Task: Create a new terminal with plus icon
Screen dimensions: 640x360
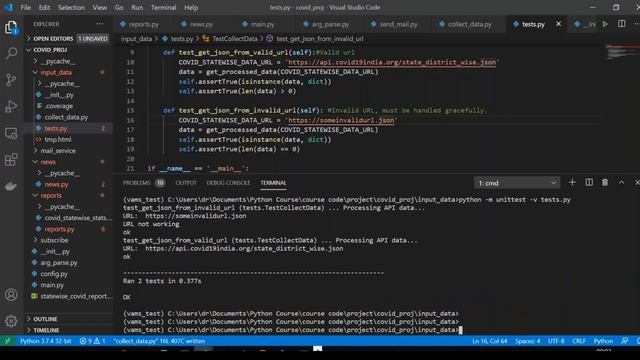Action: [x=572, y=182]
